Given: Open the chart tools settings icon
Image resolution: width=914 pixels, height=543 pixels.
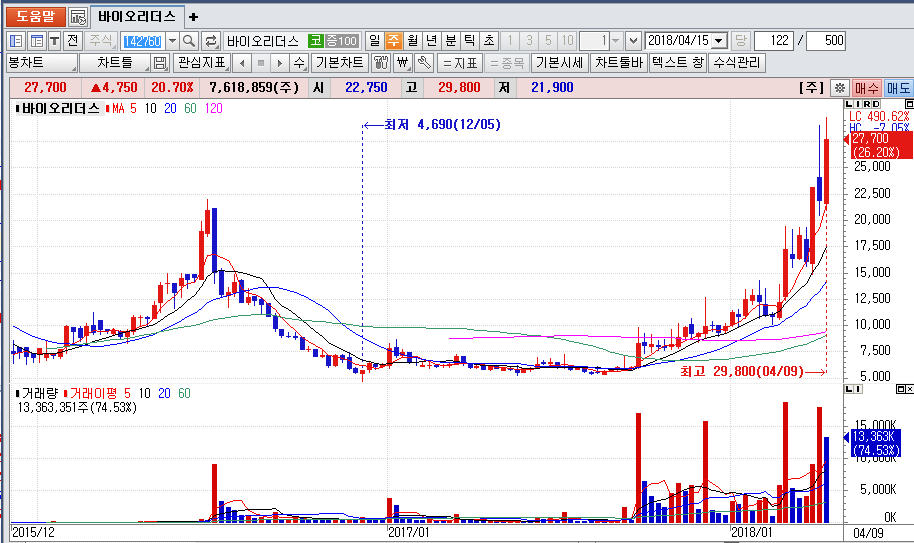Looking at the screenshot, I should [381, 63].
